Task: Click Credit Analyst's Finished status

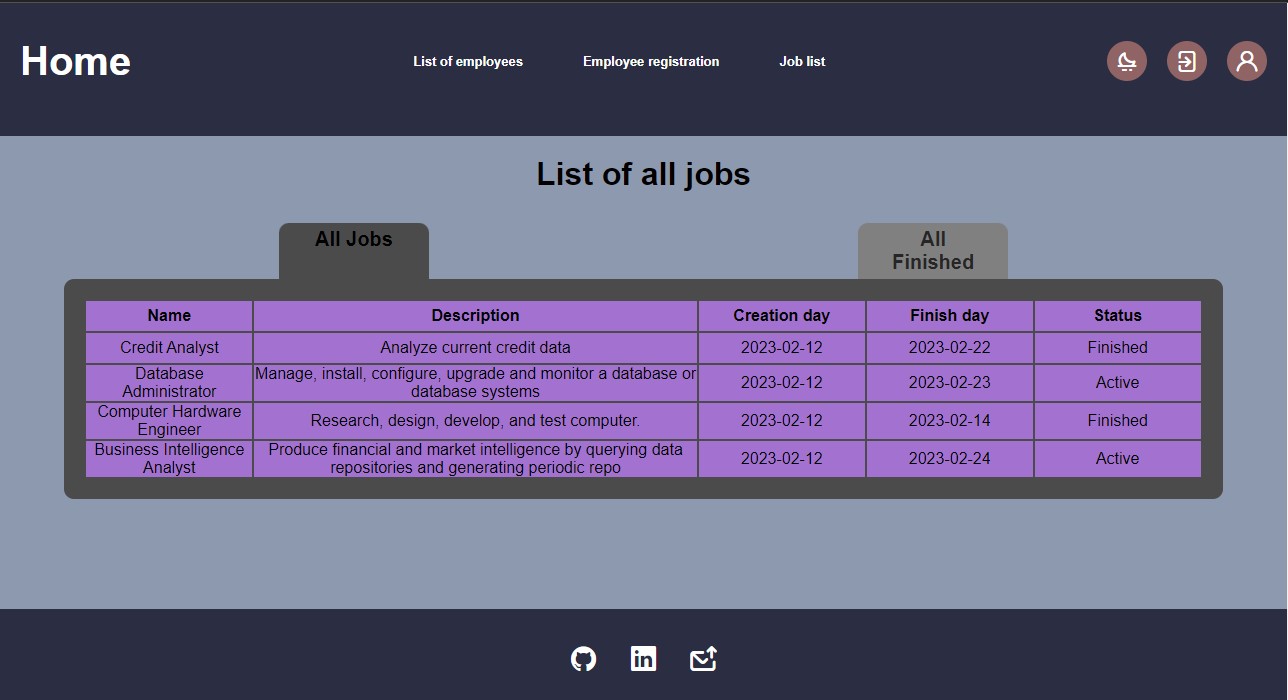Action: click(x=1117, y=348)
